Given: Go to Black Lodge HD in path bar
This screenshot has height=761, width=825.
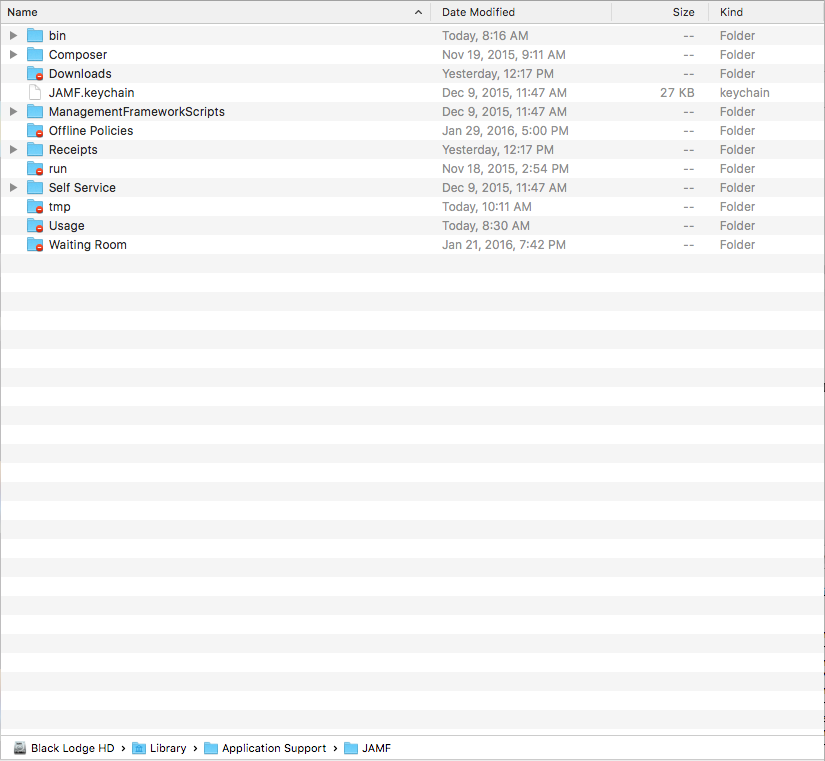Looking at the screenshot, I should pos(73,748).
